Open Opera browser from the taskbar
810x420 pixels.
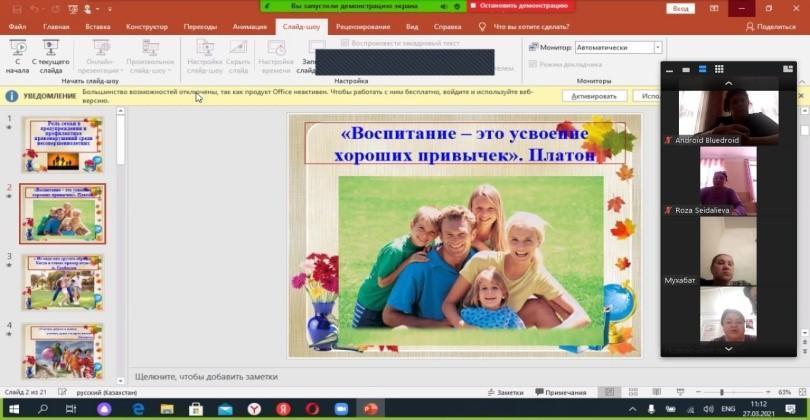tap(312, 409)
